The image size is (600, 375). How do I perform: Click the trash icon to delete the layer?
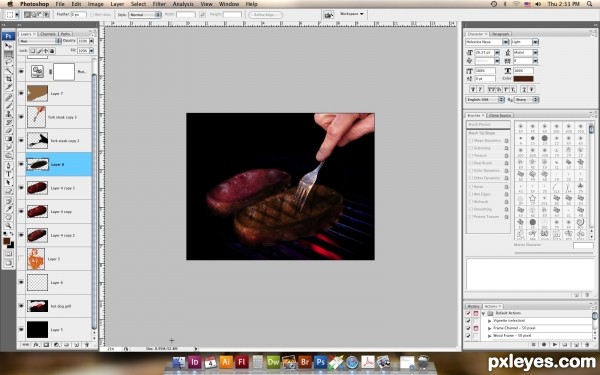coord(86,345)
